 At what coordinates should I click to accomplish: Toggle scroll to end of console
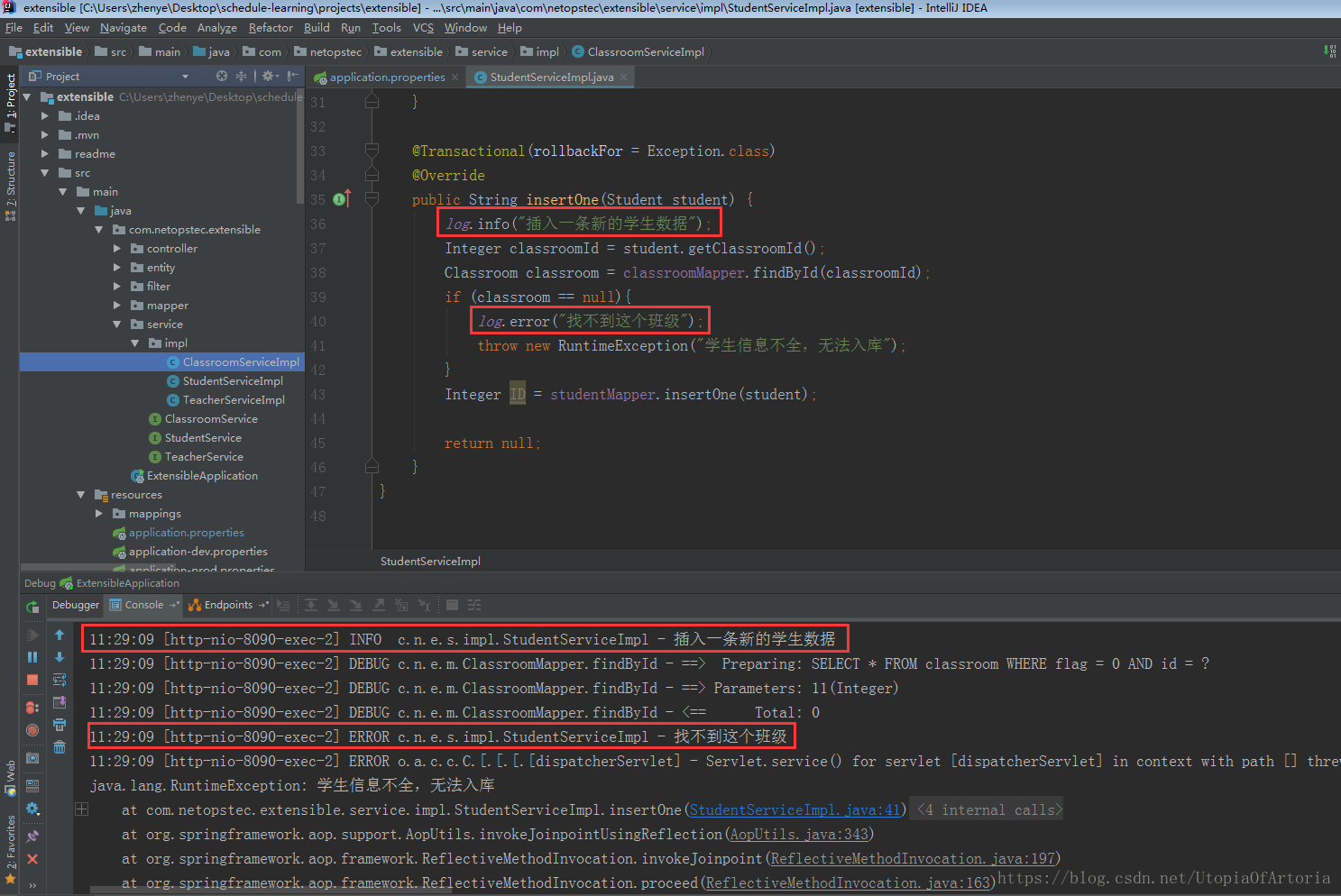pyautogui.click(x=60, y=702)
